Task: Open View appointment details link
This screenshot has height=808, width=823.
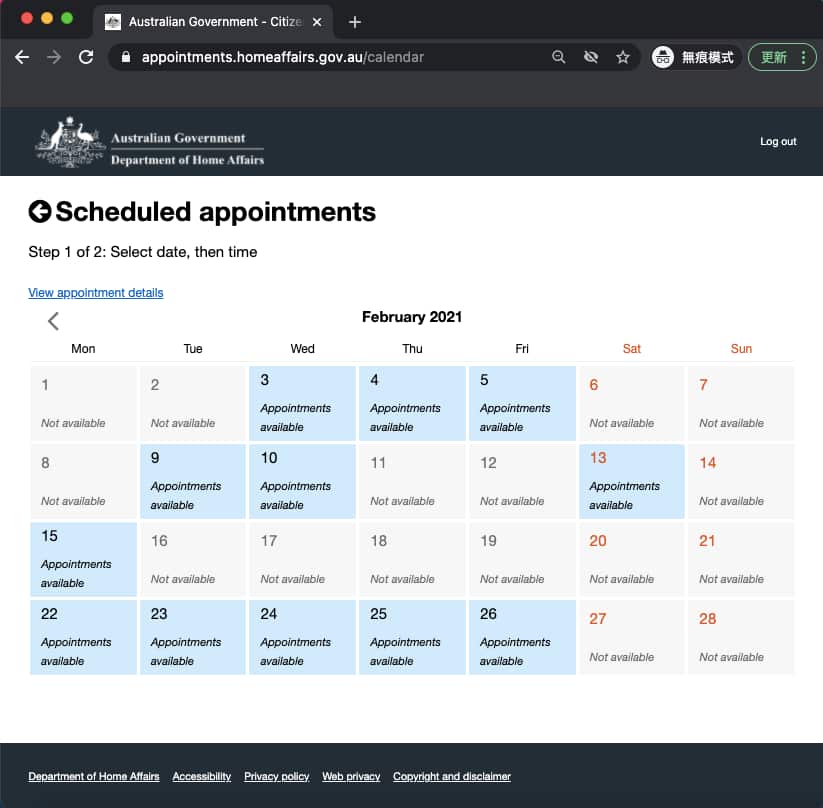Action: click(96, 293)
